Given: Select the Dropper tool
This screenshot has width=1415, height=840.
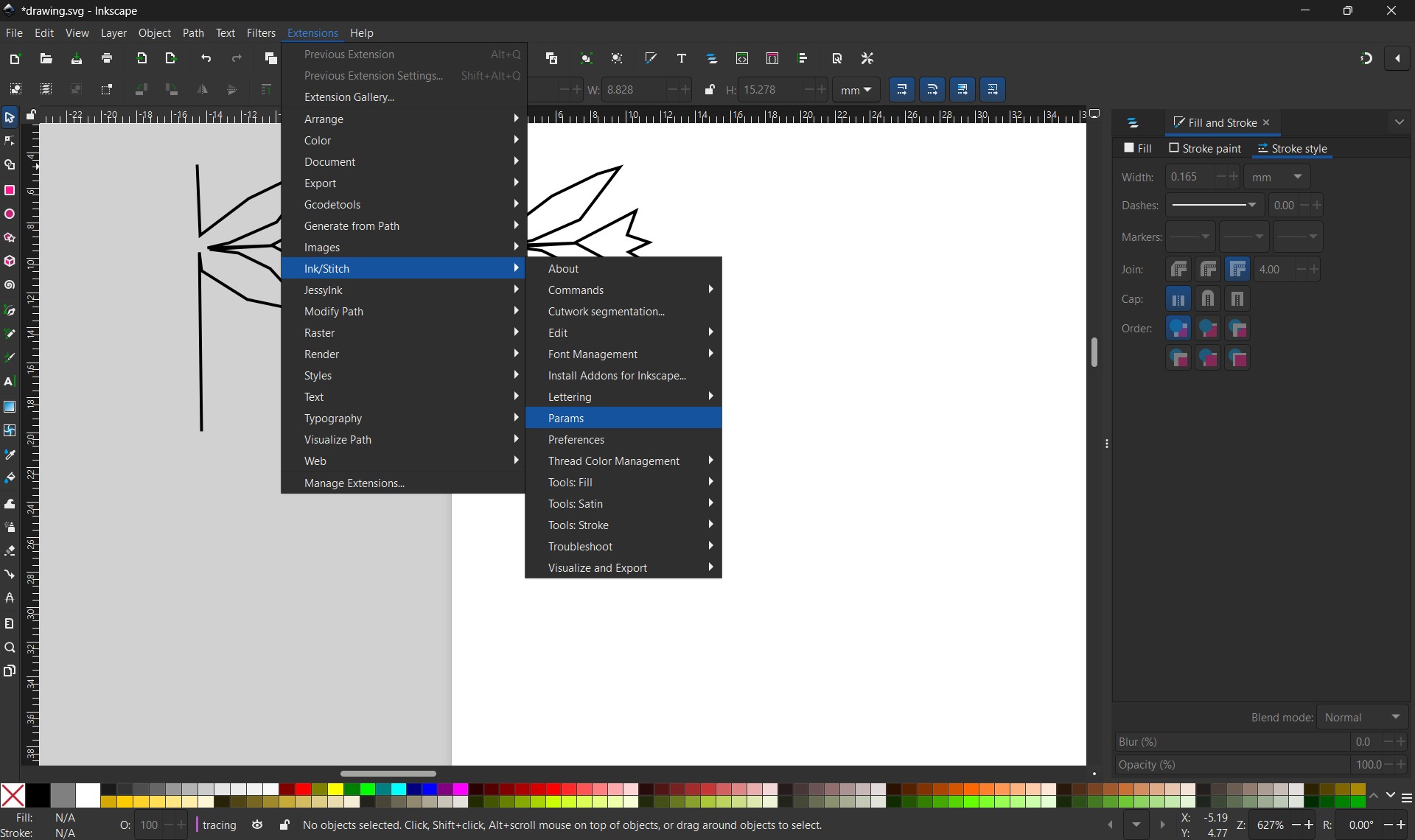Looking at the screenshot, I should coord(10,455).
